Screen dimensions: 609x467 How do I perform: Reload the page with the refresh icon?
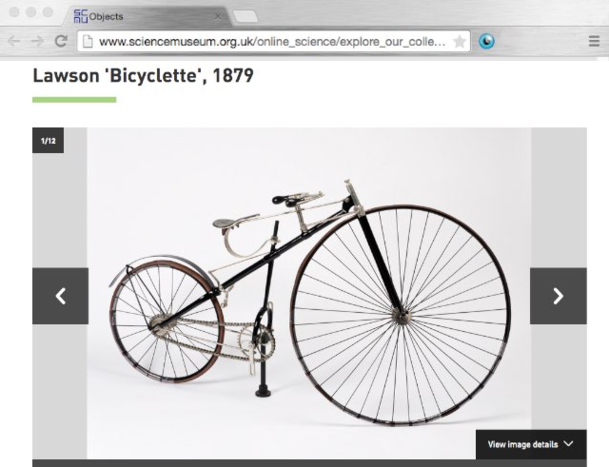tap(61, 41)
